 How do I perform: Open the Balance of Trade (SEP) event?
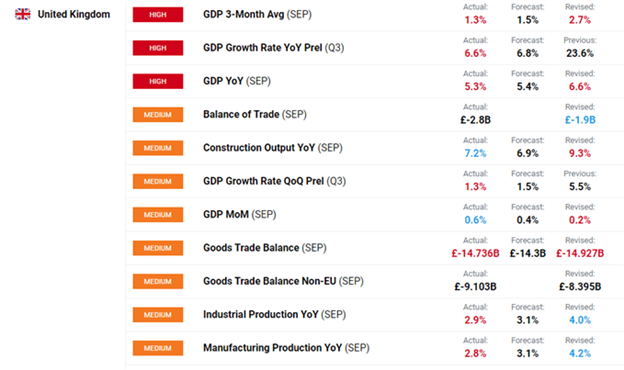pyautogui.click(x=255, y=115)
